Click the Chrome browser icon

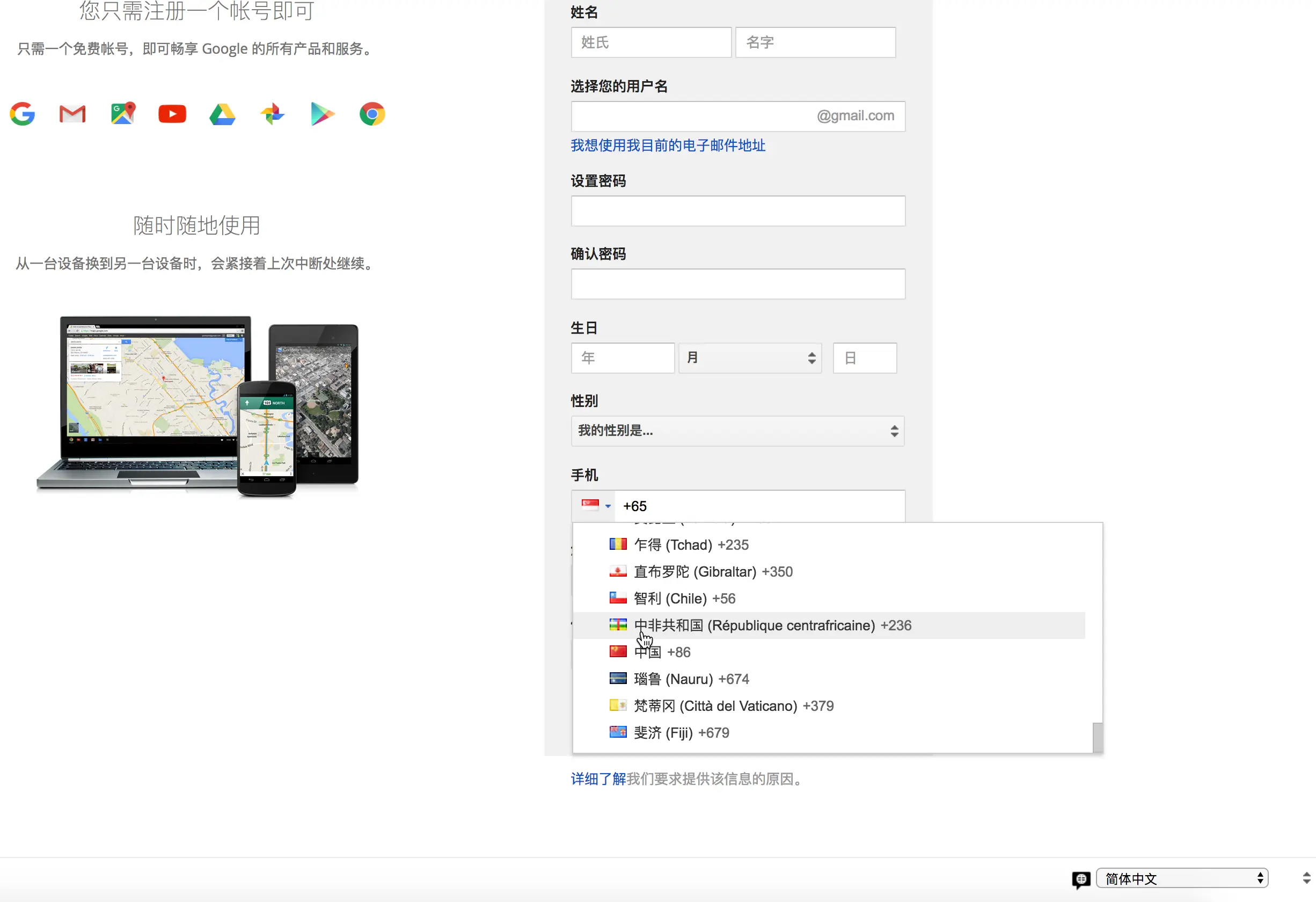[x=372, y=114]
